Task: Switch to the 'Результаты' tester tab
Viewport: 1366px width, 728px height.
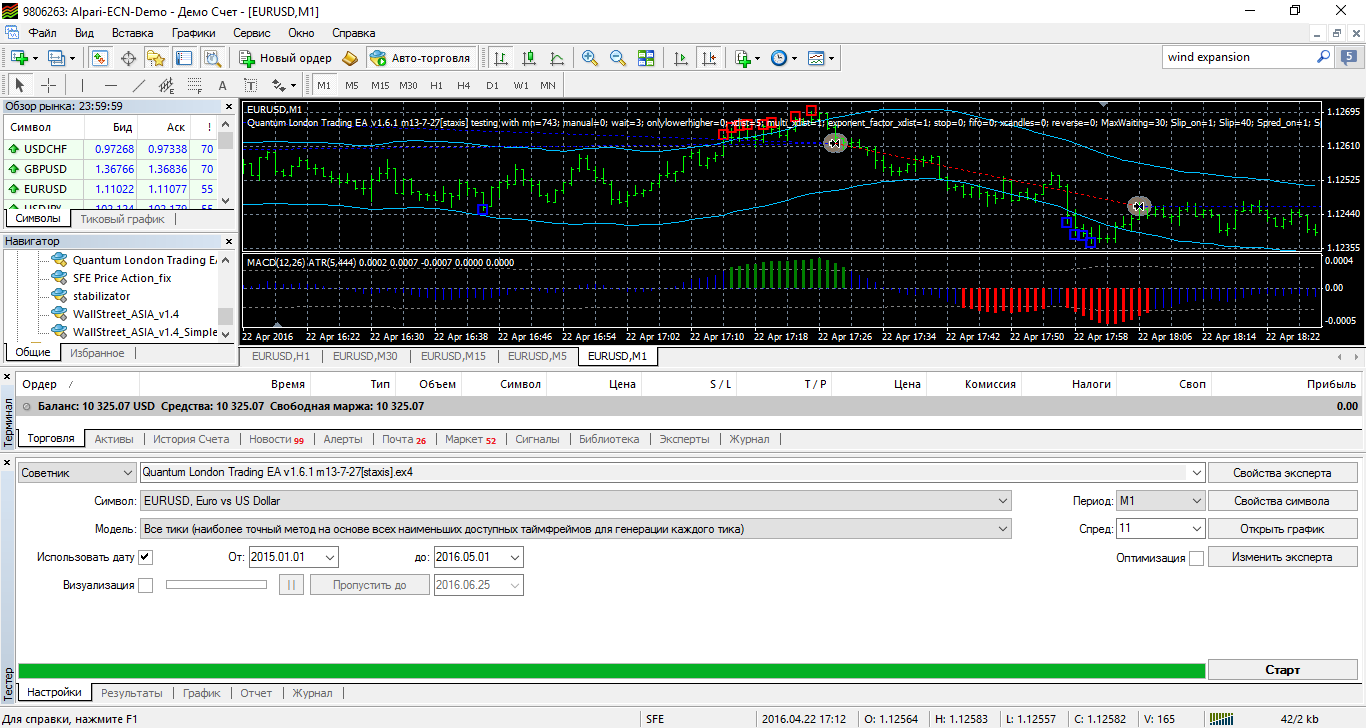Action: click(131, 692)
